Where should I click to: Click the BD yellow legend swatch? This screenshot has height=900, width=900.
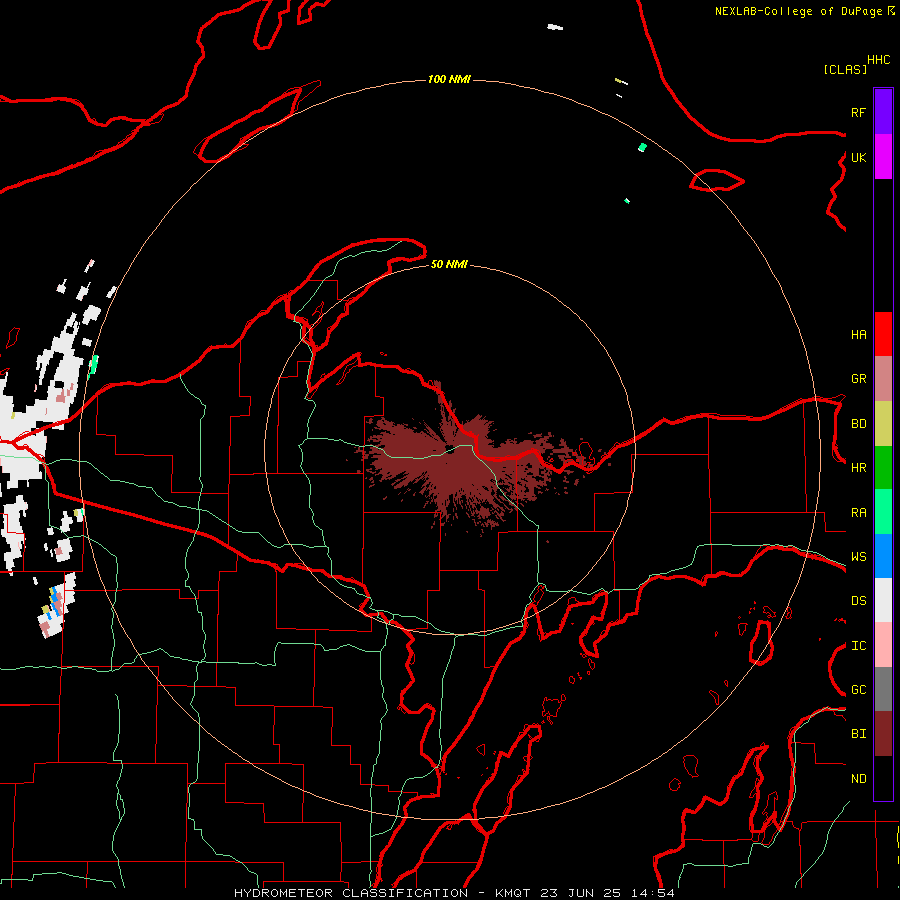click(883, 423)
